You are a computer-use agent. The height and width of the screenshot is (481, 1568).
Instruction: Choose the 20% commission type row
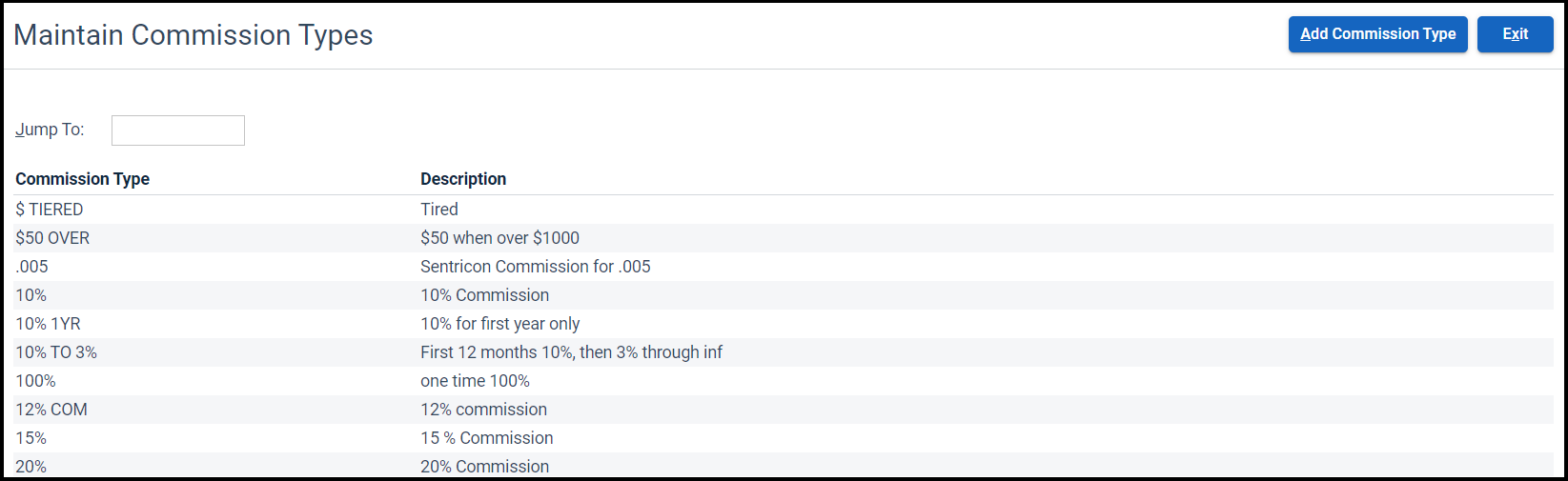[31, 466]
